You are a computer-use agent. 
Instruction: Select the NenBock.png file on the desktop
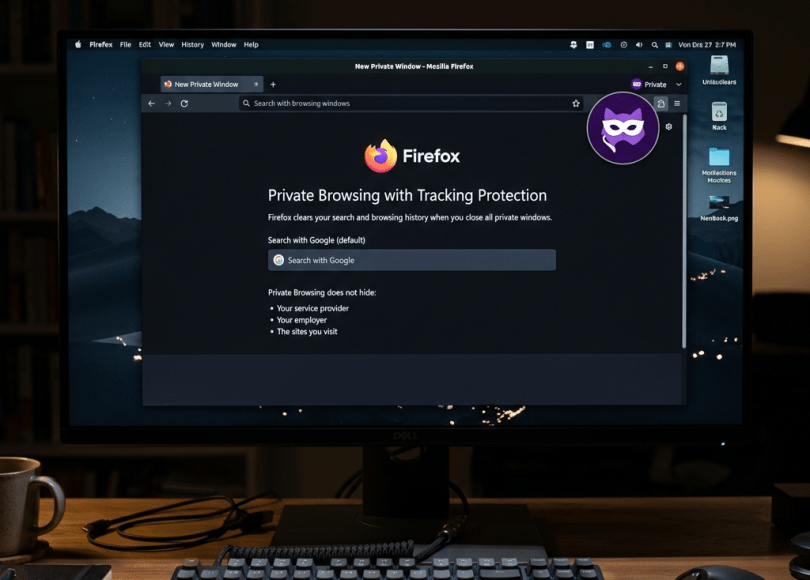click(x=719, y=208)
